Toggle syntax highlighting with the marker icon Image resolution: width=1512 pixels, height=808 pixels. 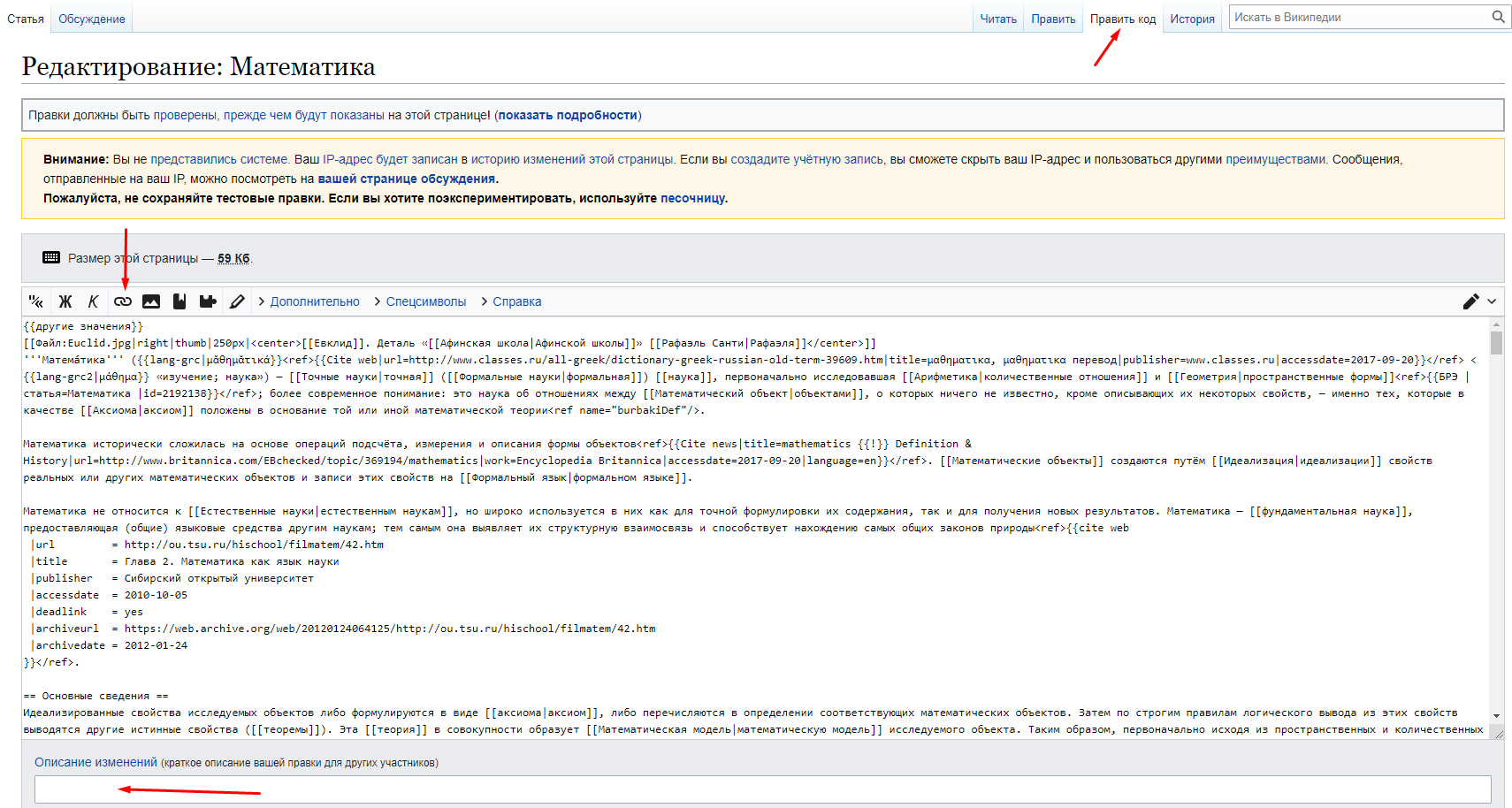pos(237,301)
